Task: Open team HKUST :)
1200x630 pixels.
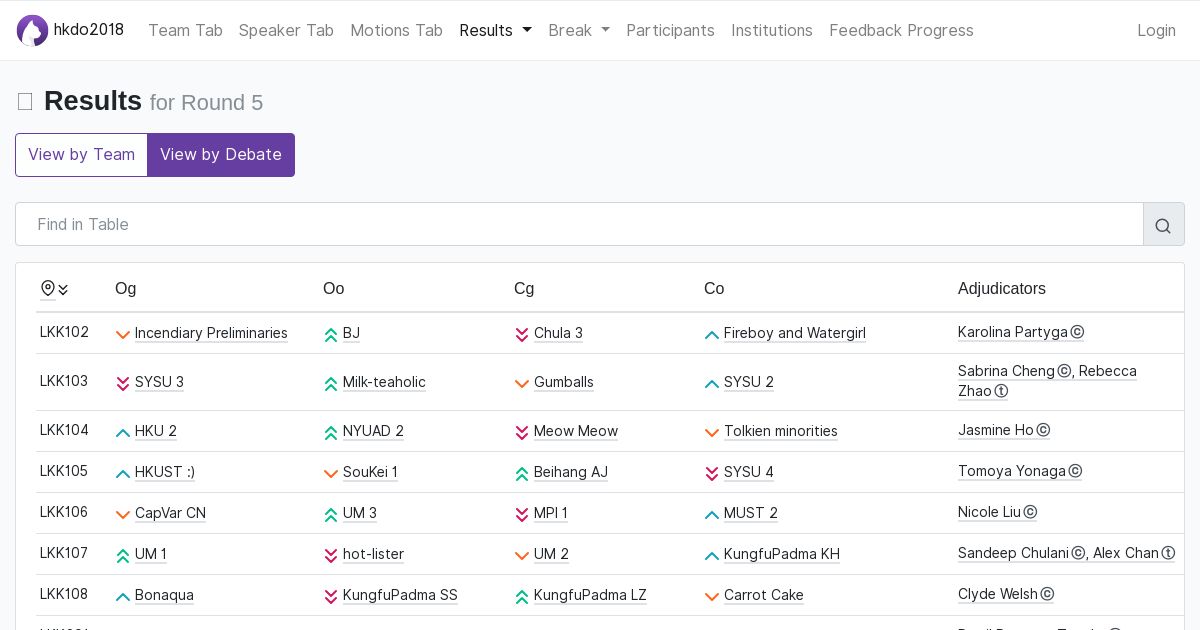Action: click(x=165, y=472)
